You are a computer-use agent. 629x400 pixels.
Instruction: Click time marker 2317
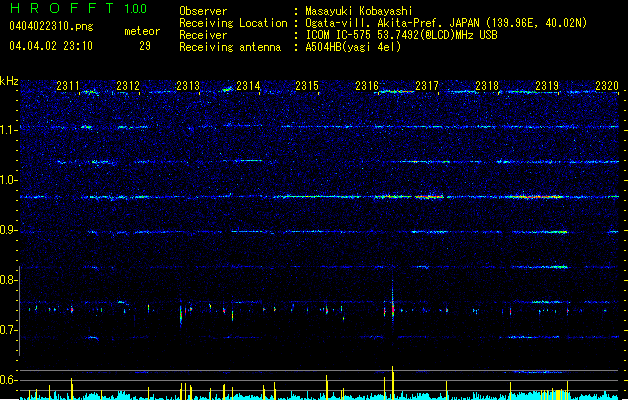[427, 85]
